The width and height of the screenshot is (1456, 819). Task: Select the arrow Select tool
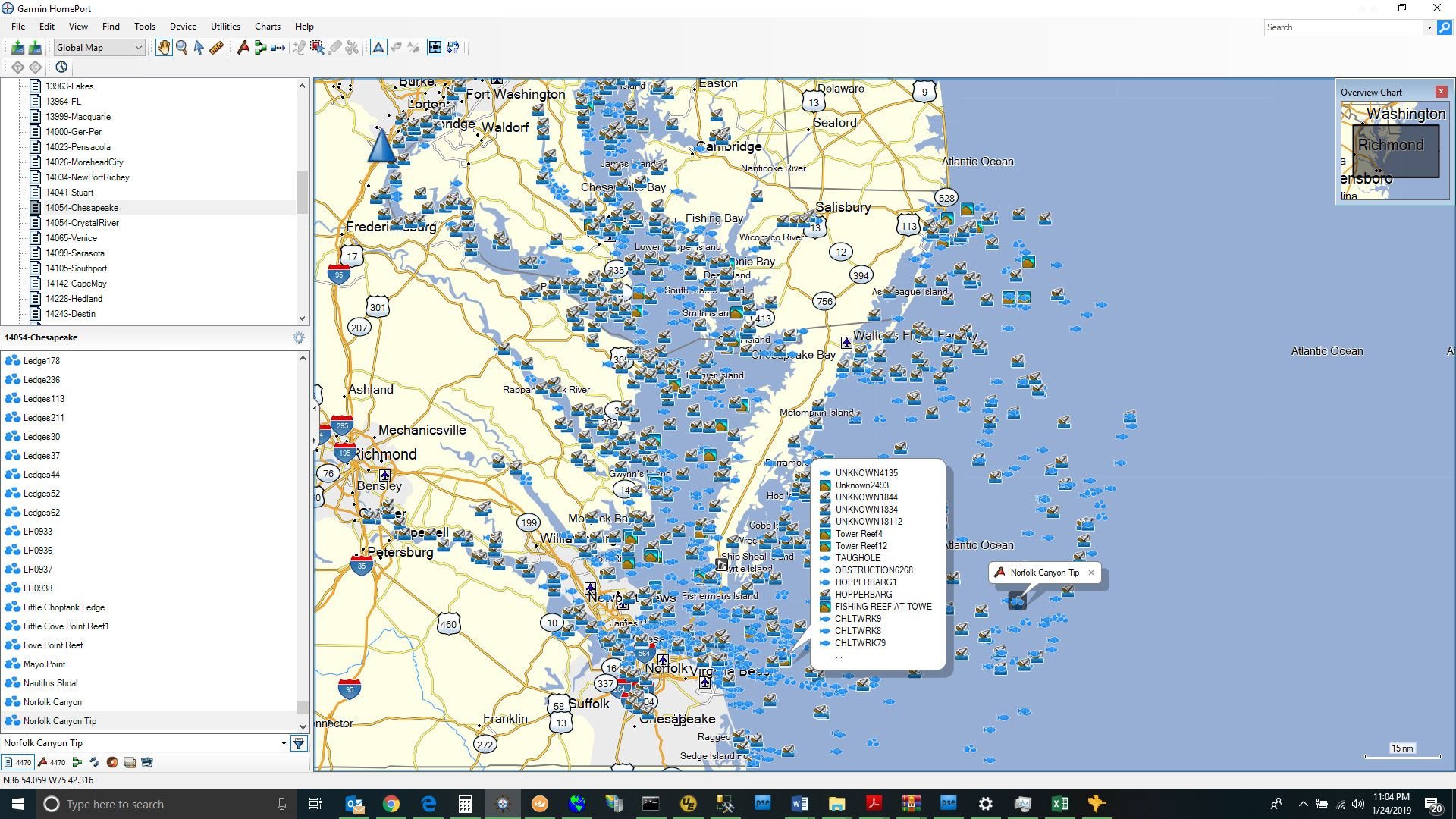[x=199, y=48]
